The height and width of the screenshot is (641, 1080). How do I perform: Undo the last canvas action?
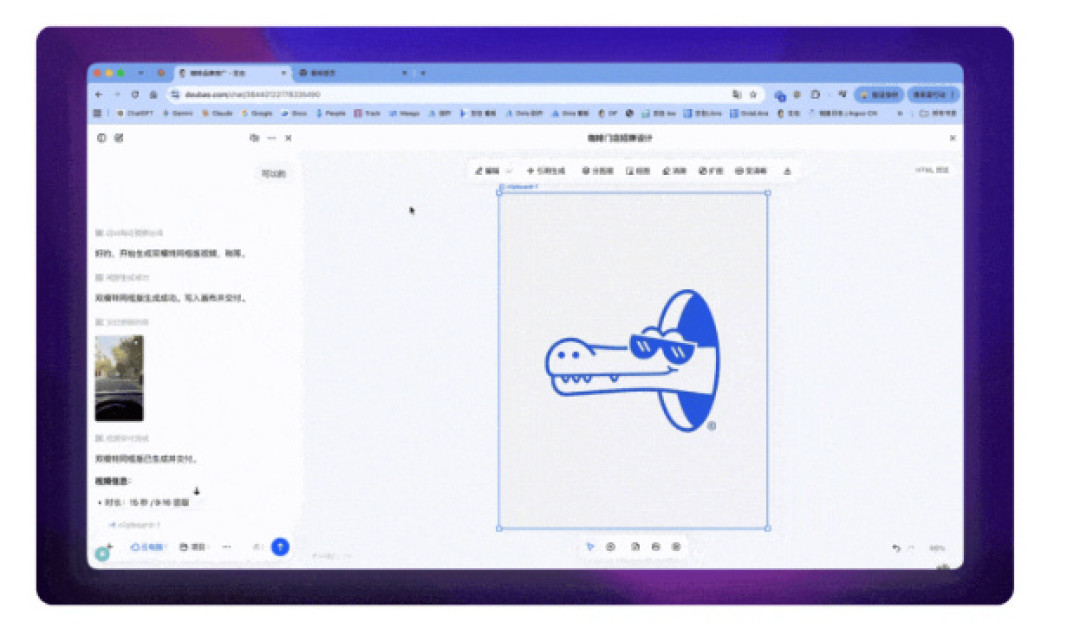[x=896, y=548]
